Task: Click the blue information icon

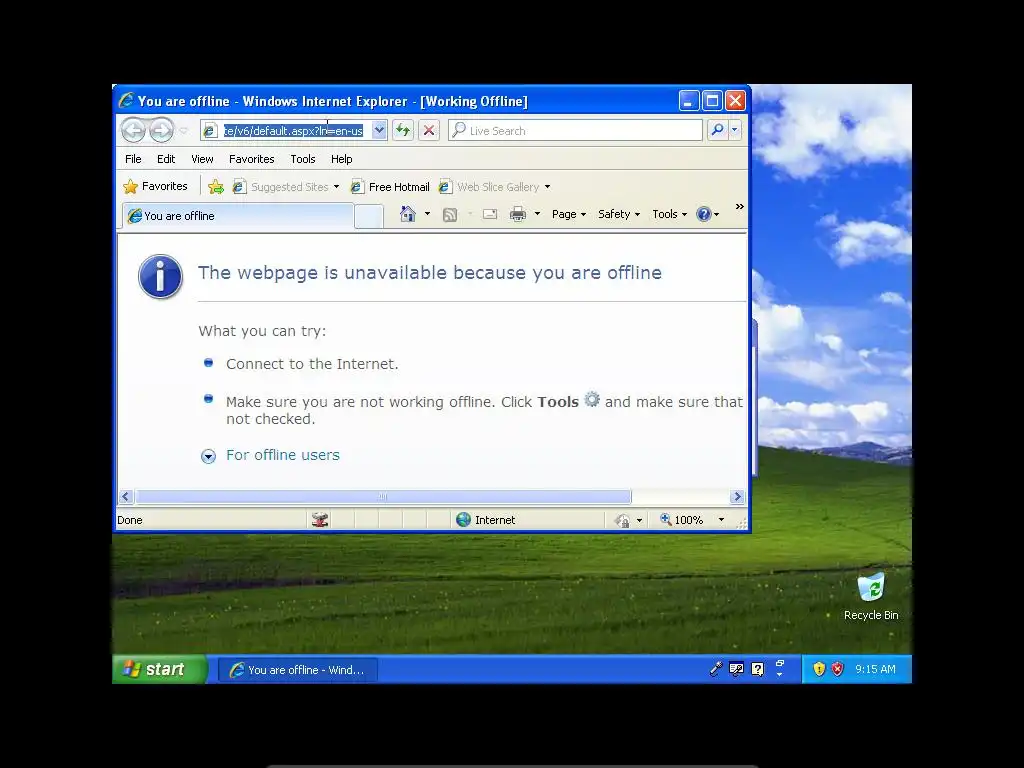Action: pos(160,276)
